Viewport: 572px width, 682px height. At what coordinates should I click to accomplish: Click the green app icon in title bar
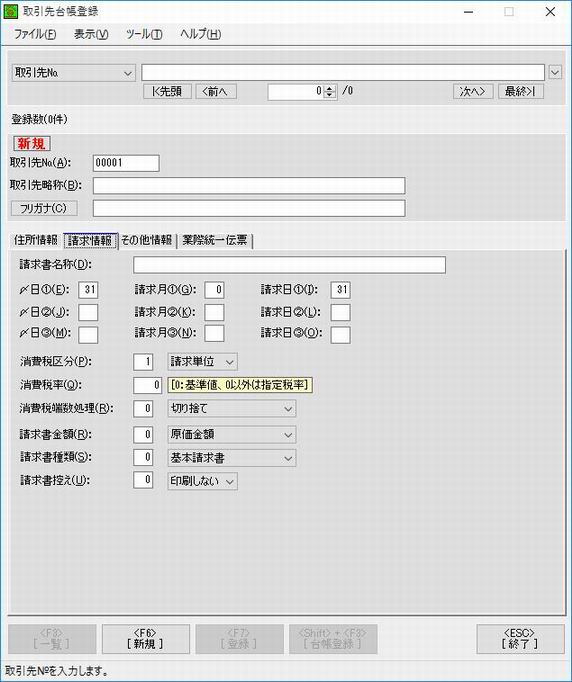10,12
